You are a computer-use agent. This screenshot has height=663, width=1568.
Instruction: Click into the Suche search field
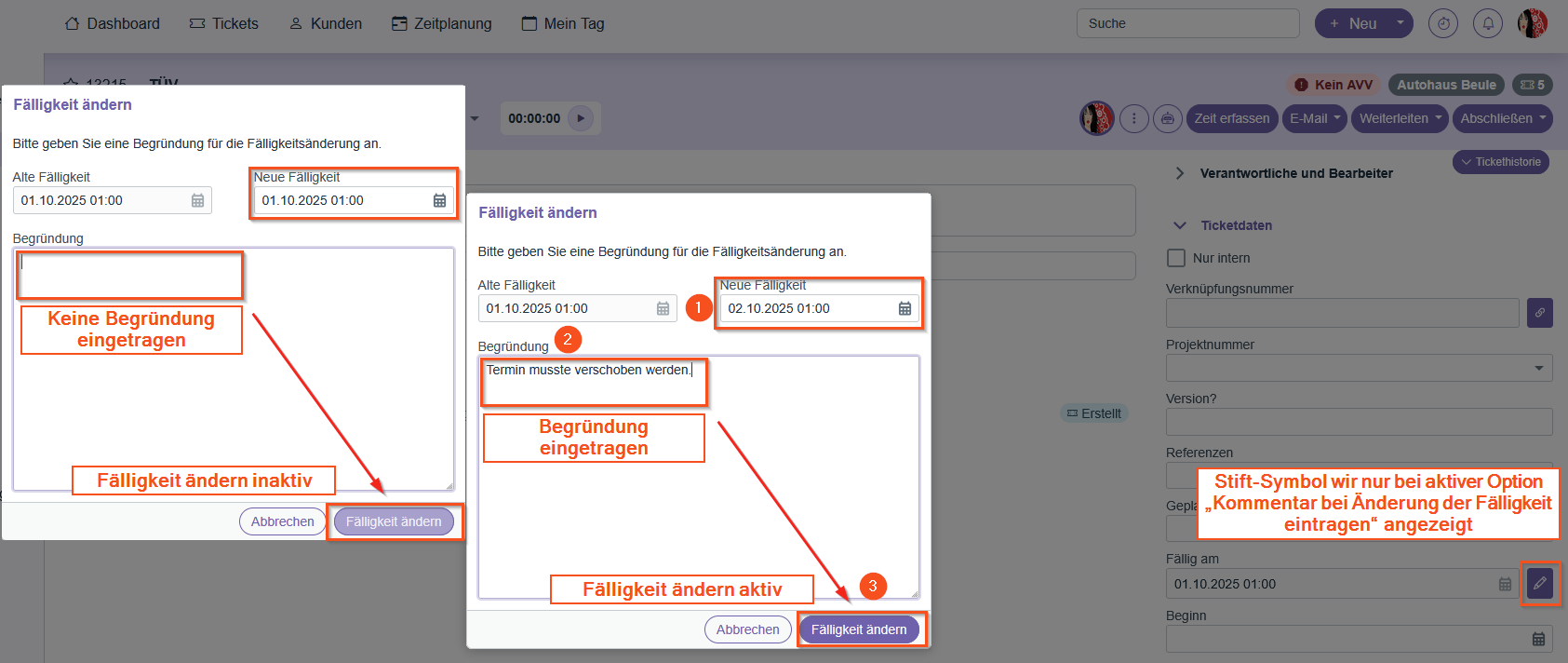[x=1187, y=23]
